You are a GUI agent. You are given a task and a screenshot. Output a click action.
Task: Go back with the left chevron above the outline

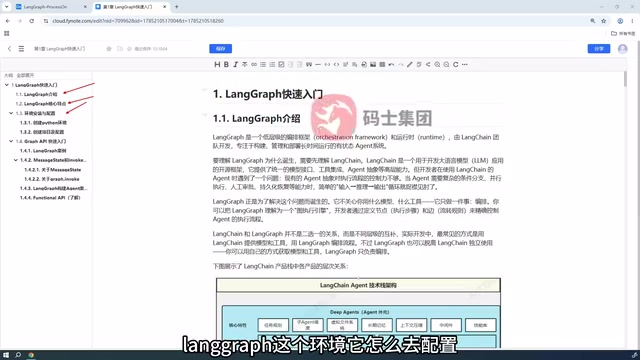point(9,49)
